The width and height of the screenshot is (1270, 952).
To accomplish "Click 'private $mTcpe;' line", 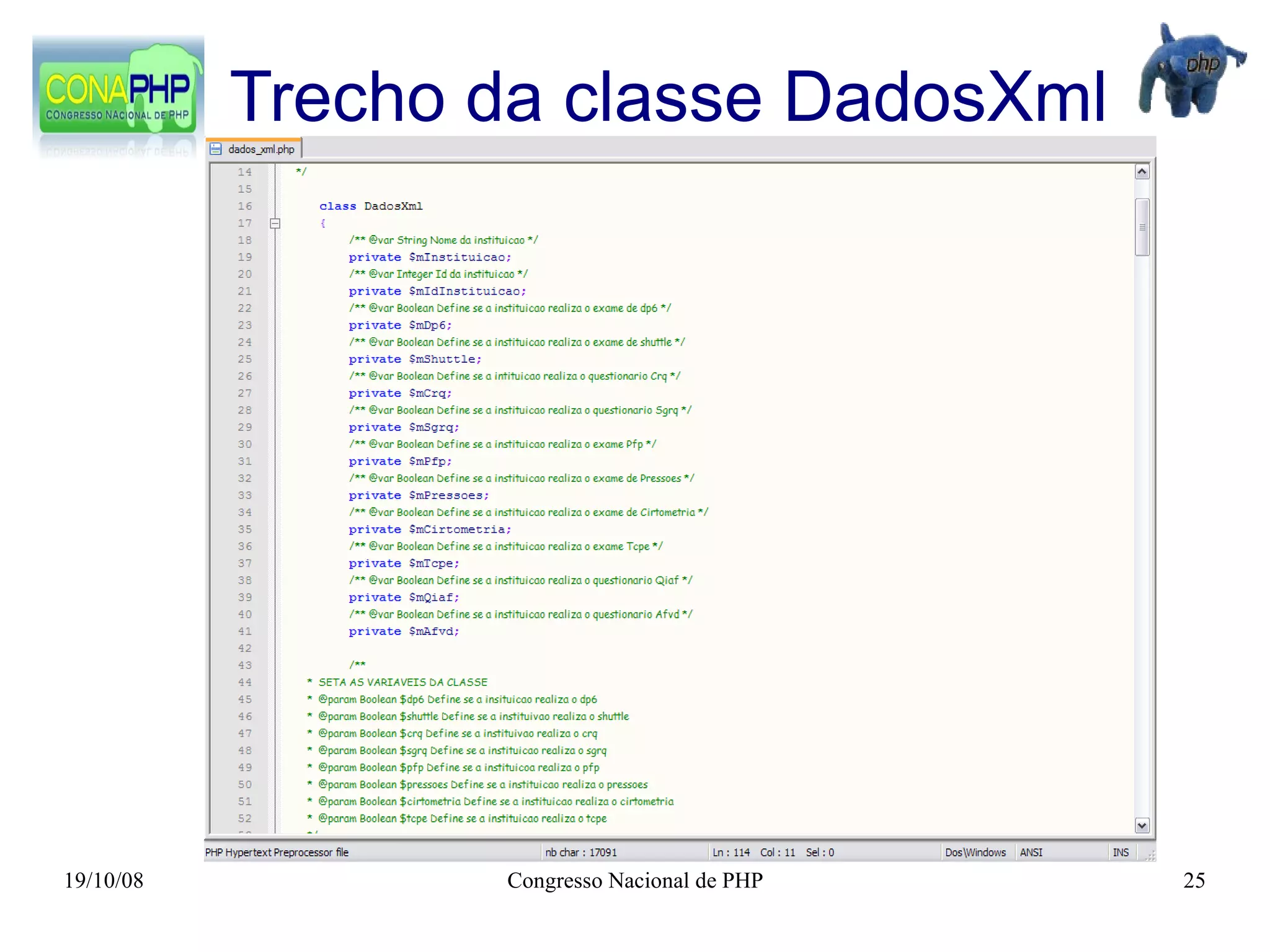I will pyautogui.click(x=404, y=564).
